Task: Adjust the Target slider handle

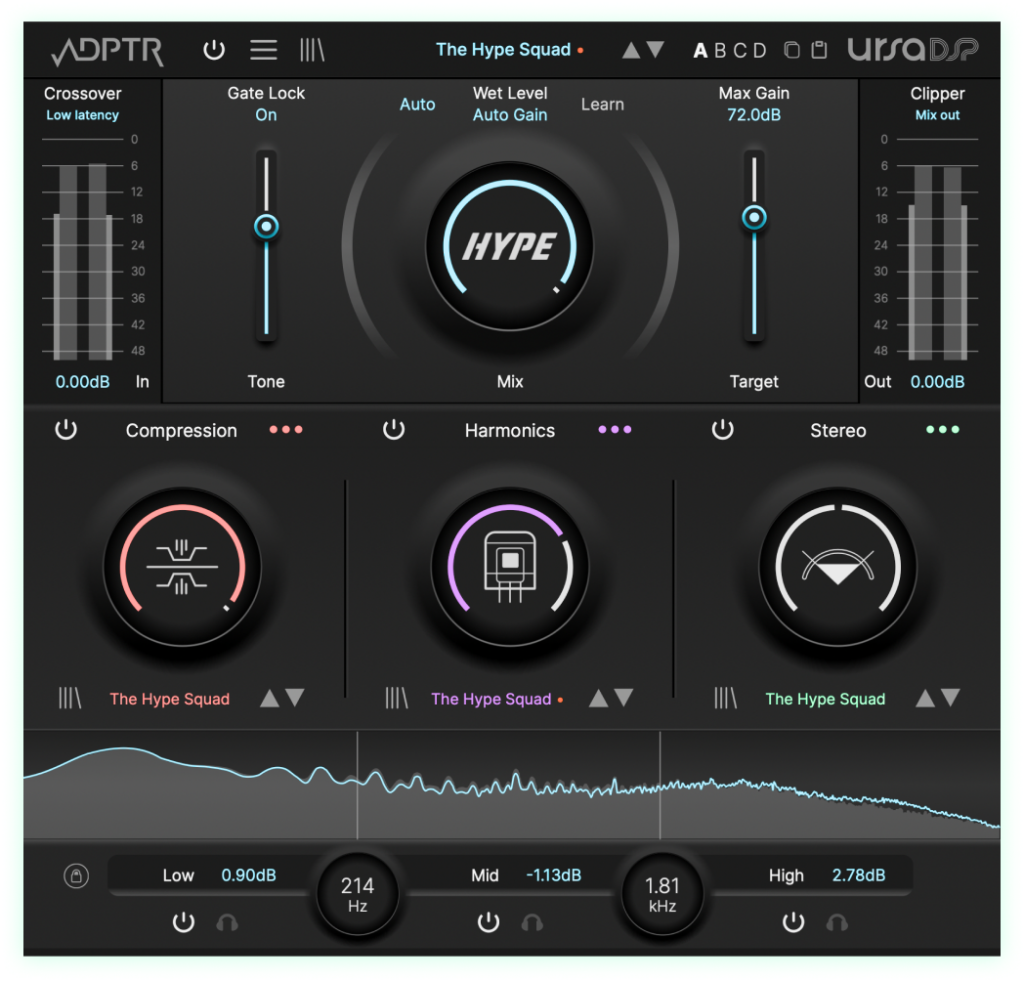Action: coord(754,217)
